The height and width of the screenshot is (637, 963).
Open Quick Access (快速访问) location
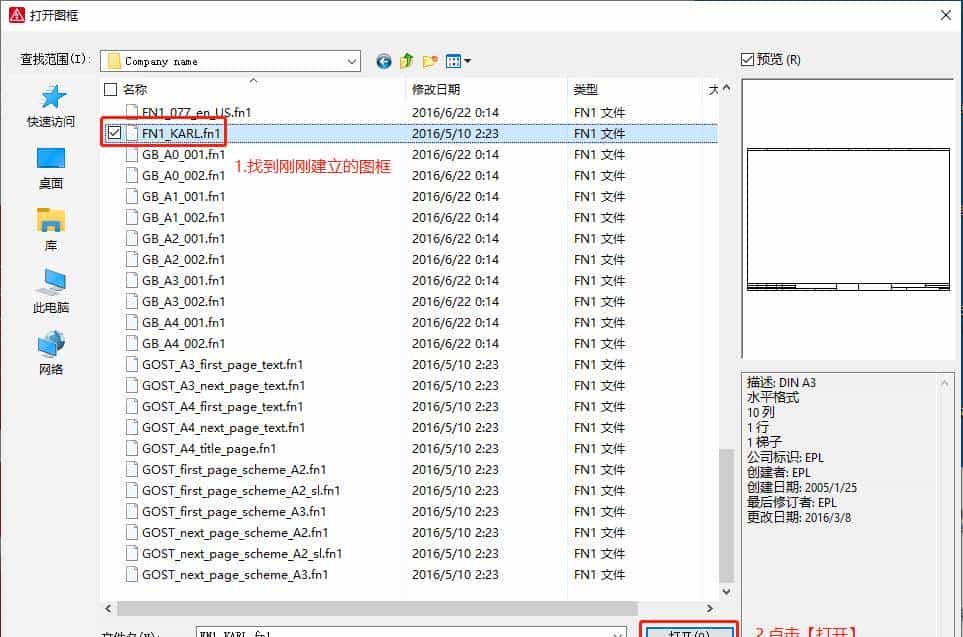click(x=51, y=106)
